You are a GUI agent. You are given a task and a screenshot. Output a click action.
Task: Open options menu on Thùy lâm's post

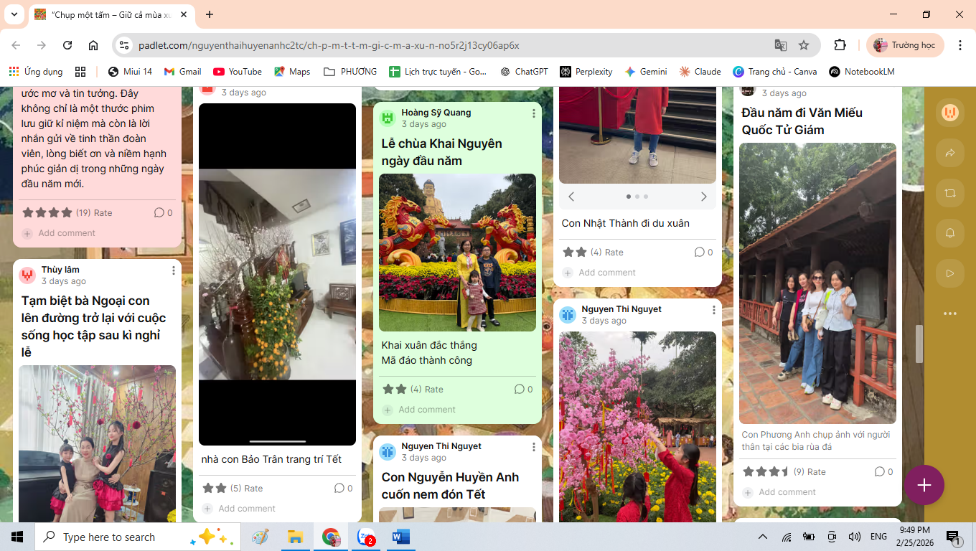173,271
